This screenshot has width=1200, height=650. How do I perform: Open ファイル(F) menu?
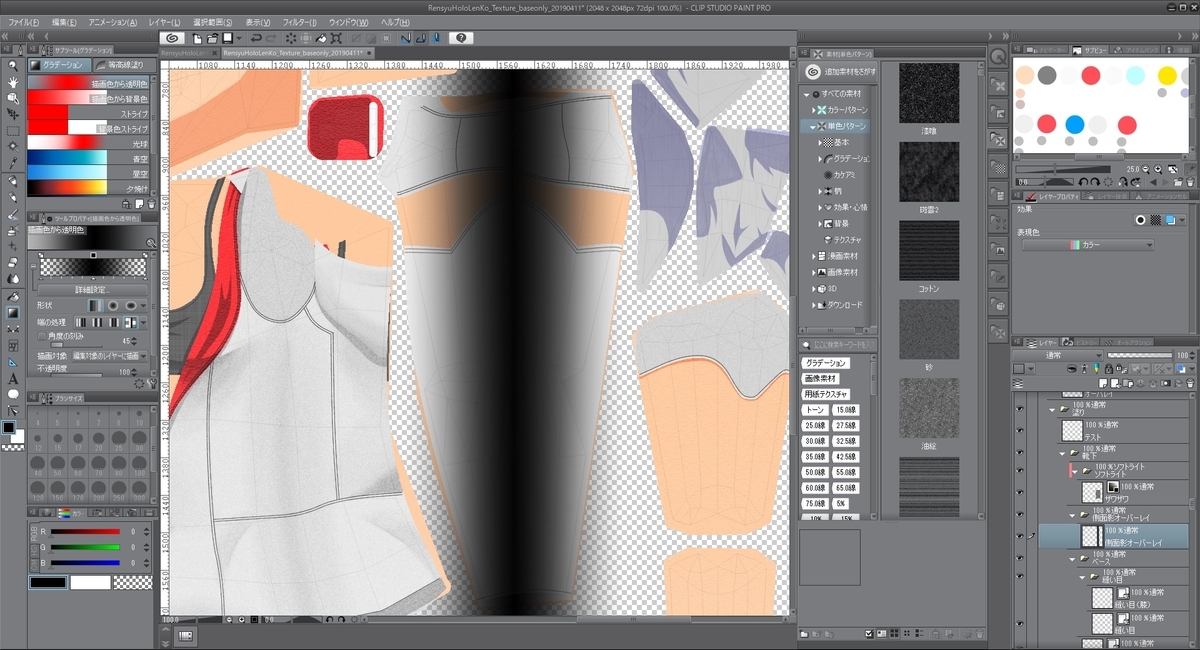coord(24,22)
